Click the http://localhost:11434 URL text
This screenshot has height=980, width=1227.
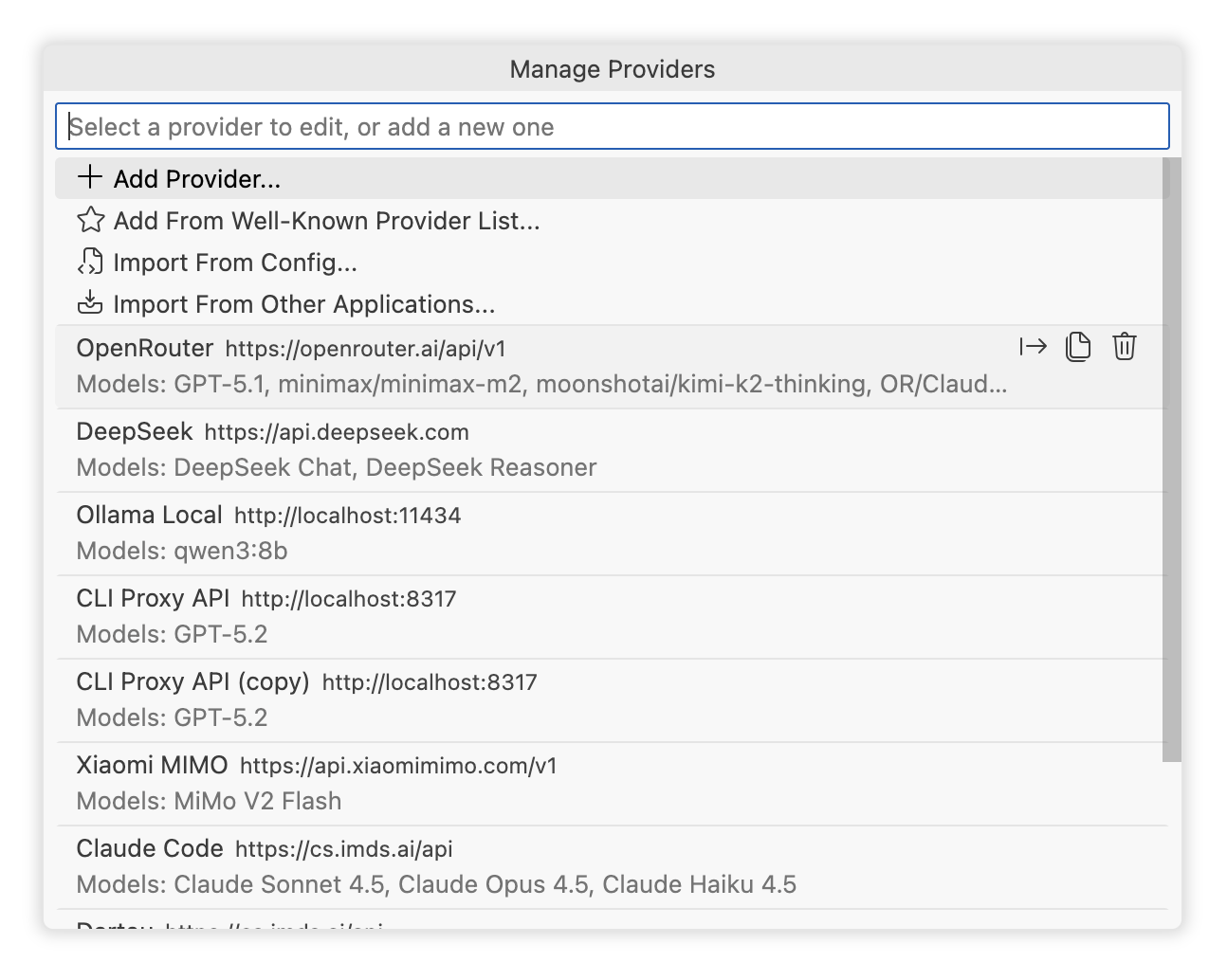(347, 516)
